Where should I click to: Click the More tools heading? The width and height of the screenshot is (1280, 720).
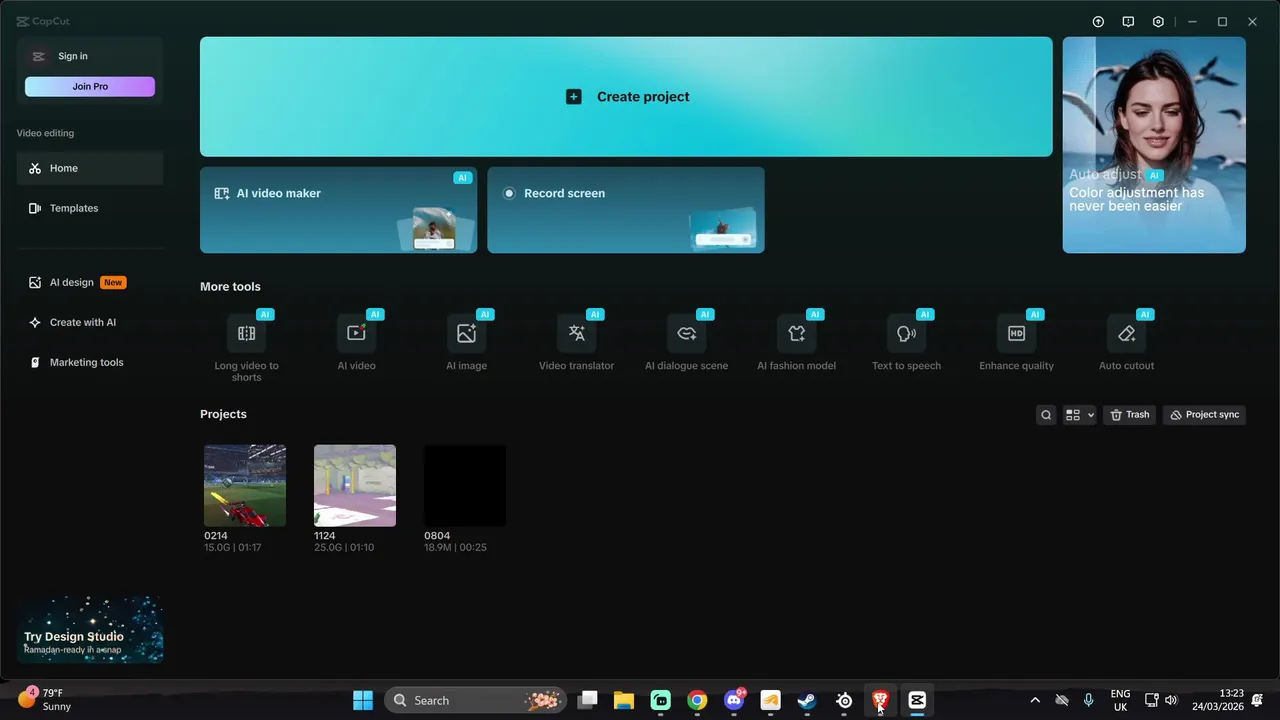tap(230, 287)
